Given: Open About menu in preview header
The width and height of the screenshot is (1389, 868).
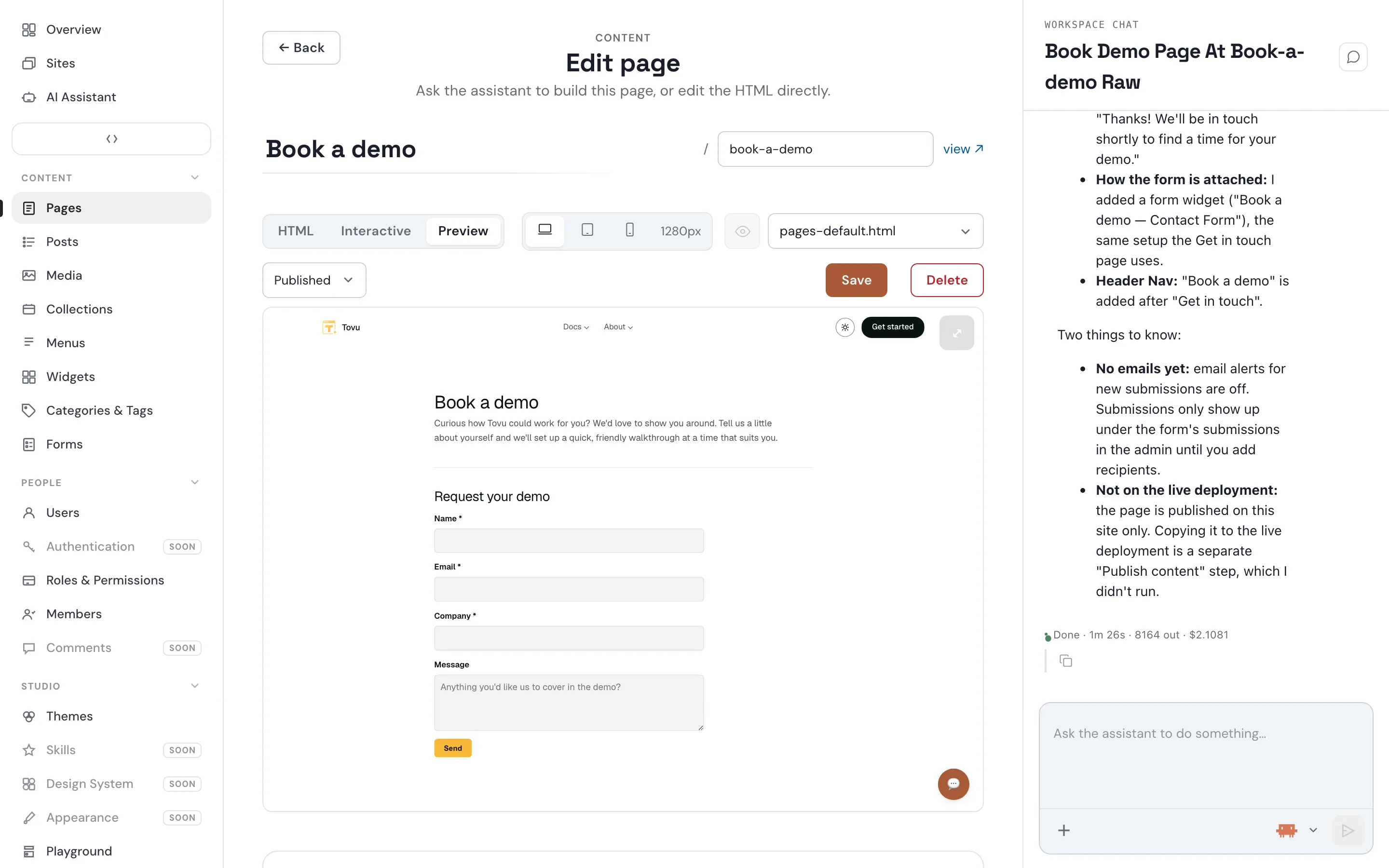Looking at the screenshot, I should click(618, 327).
